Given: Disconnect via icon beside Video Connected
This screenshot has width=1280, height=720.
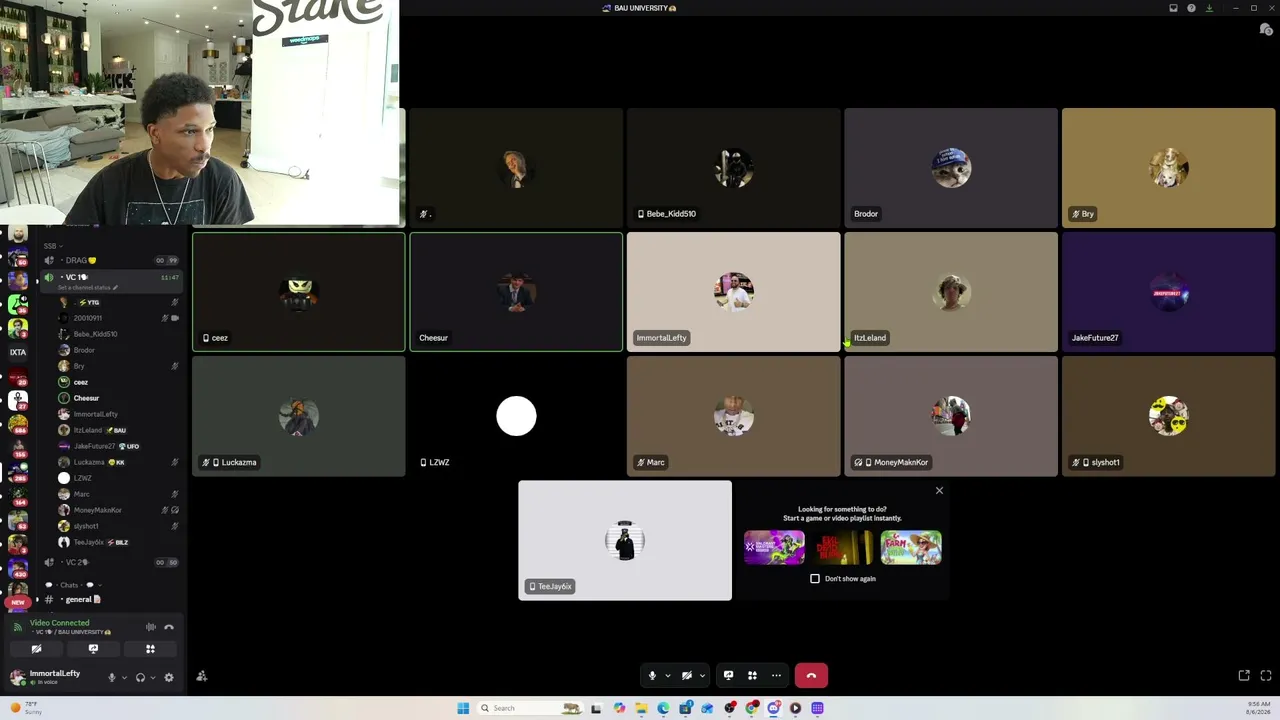Looking at the screenshot, I should click(169, 627).
